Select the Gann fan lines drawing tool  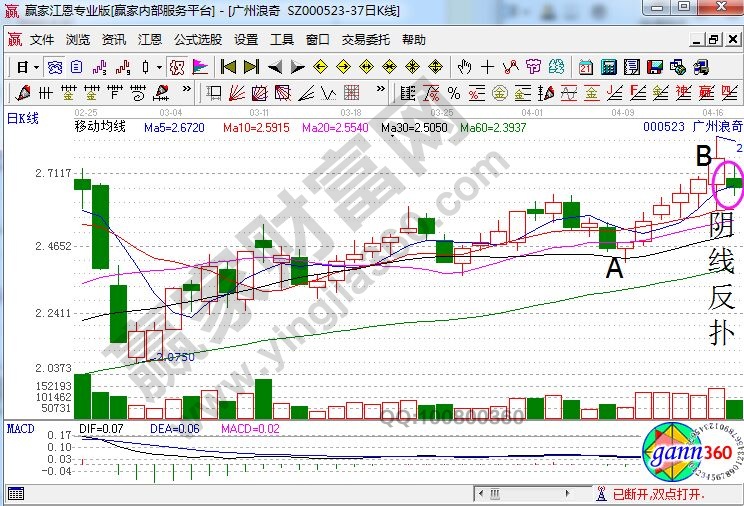pyautogui.click(x=237, y=93)
